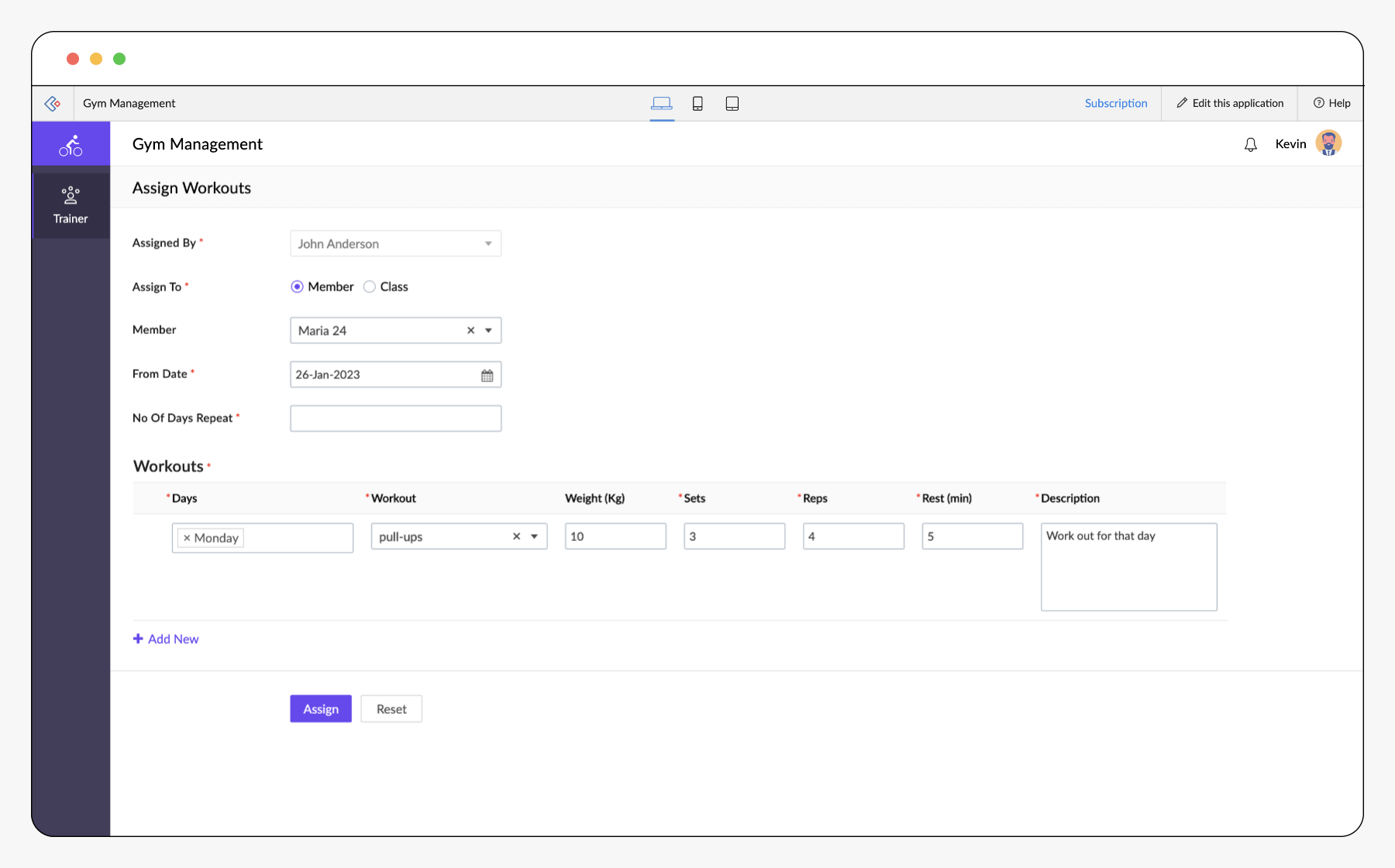
Task: Add a new workout row
Action: (166, 639)
